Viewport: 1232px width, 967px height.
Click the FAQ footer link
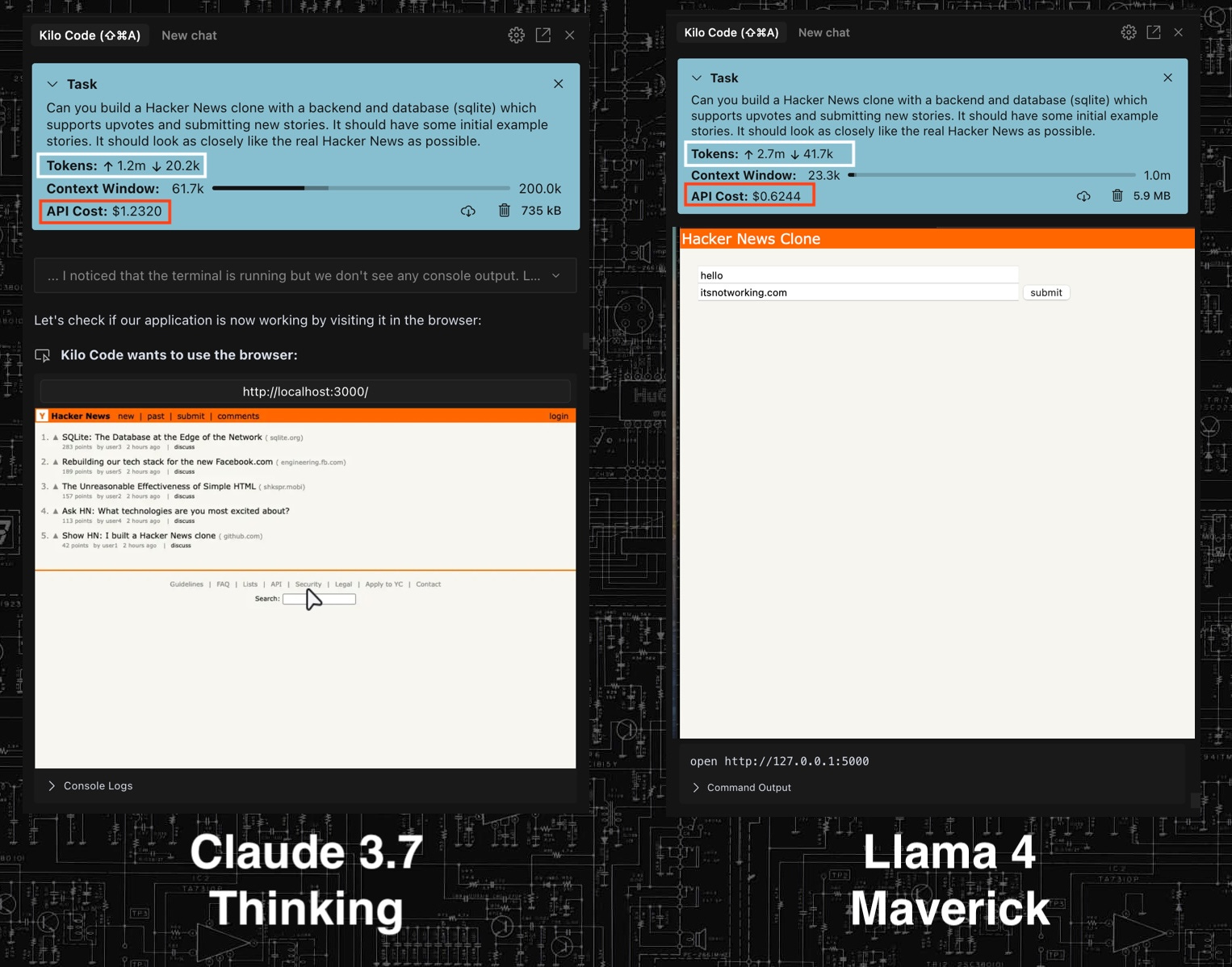pos(223,584)
